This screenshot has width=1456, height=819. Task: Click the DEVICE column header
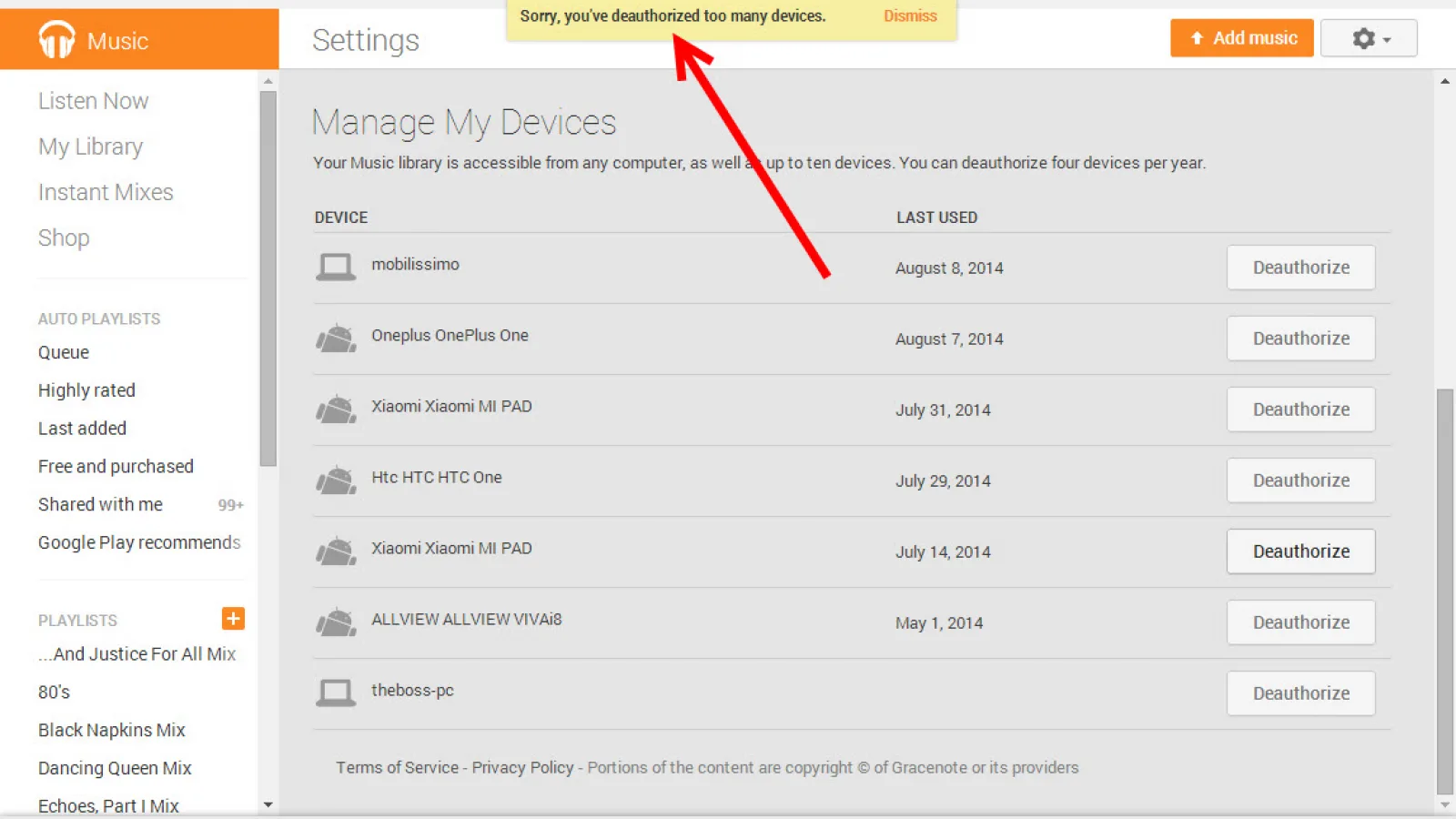pos(341,217)
